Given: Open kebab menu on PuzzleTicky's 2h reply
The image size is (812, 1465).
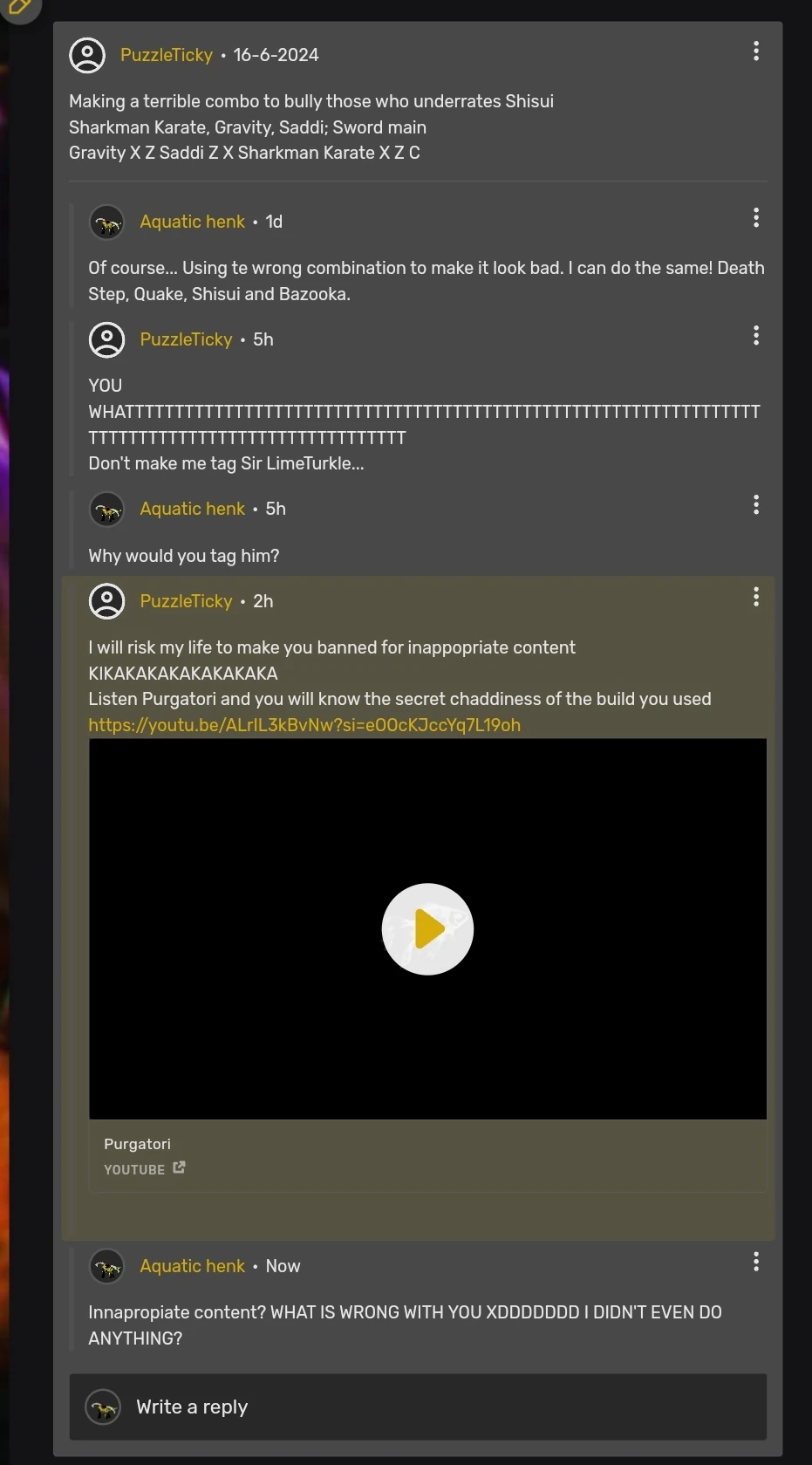Looking at the screenshot, I should (756, 597).
